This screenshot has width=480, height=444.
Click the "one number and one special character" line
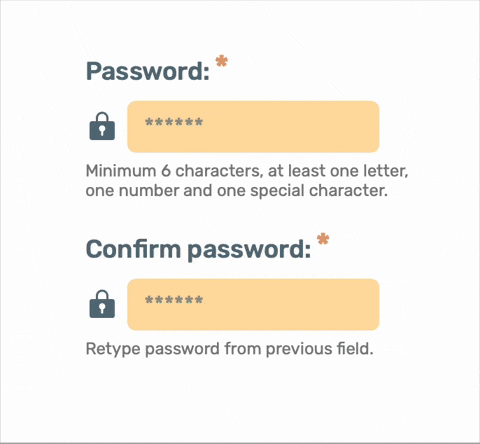click(x=237, y=191)
